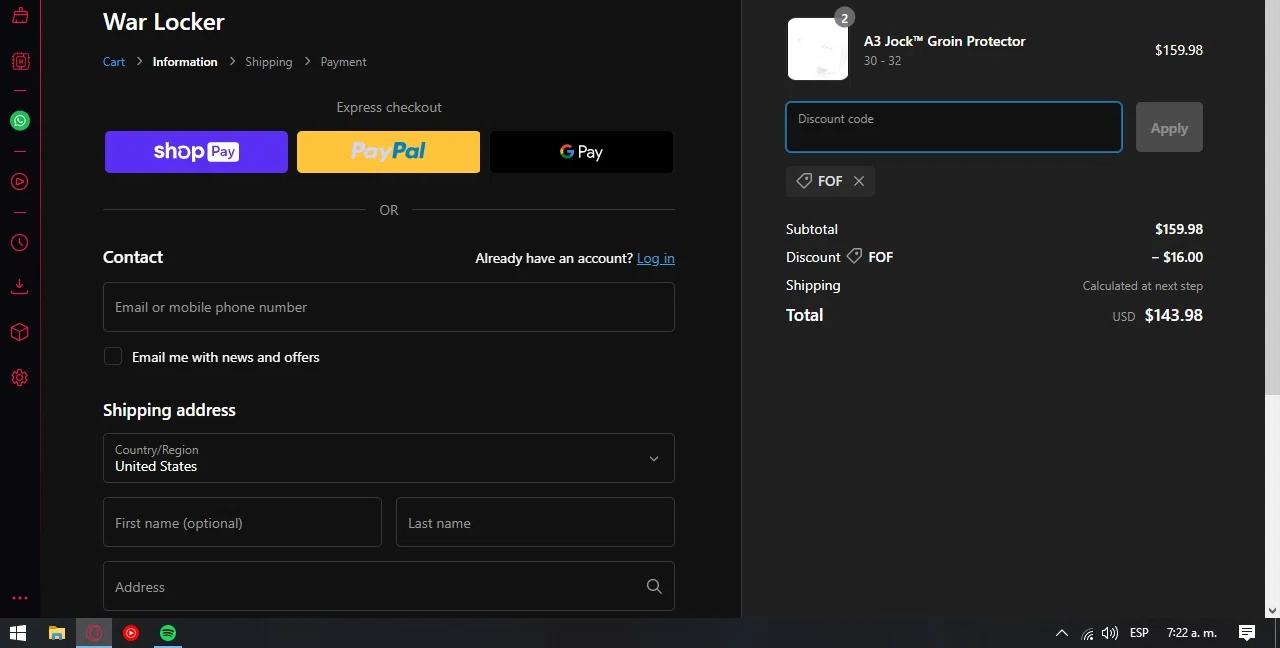Open the sidebar player icon
This screenshot has height=648, width=1280.
20,182
